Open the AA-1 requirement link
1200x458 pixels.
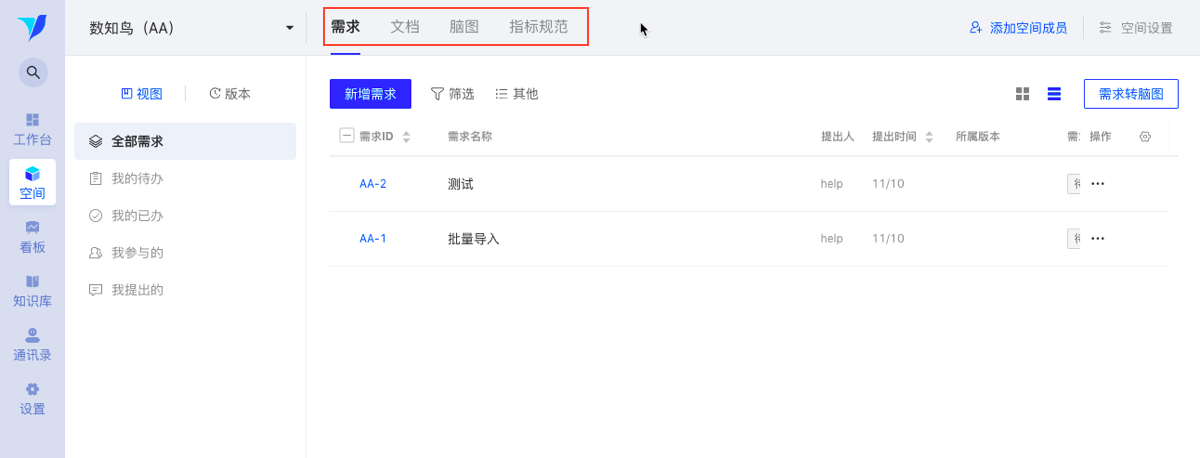(373, 239)
